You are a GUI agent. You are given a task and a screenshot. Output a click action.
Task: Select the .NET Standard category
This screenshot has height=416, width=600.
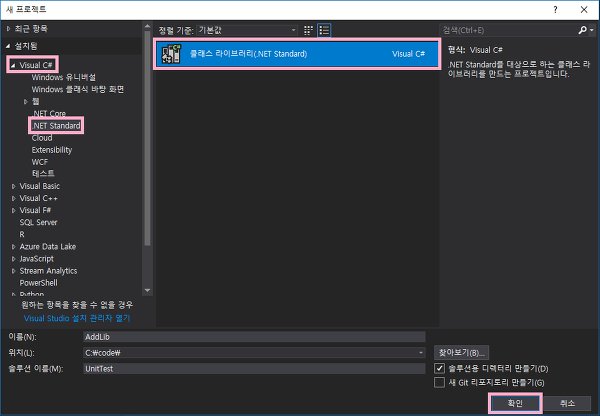[56, 126]
